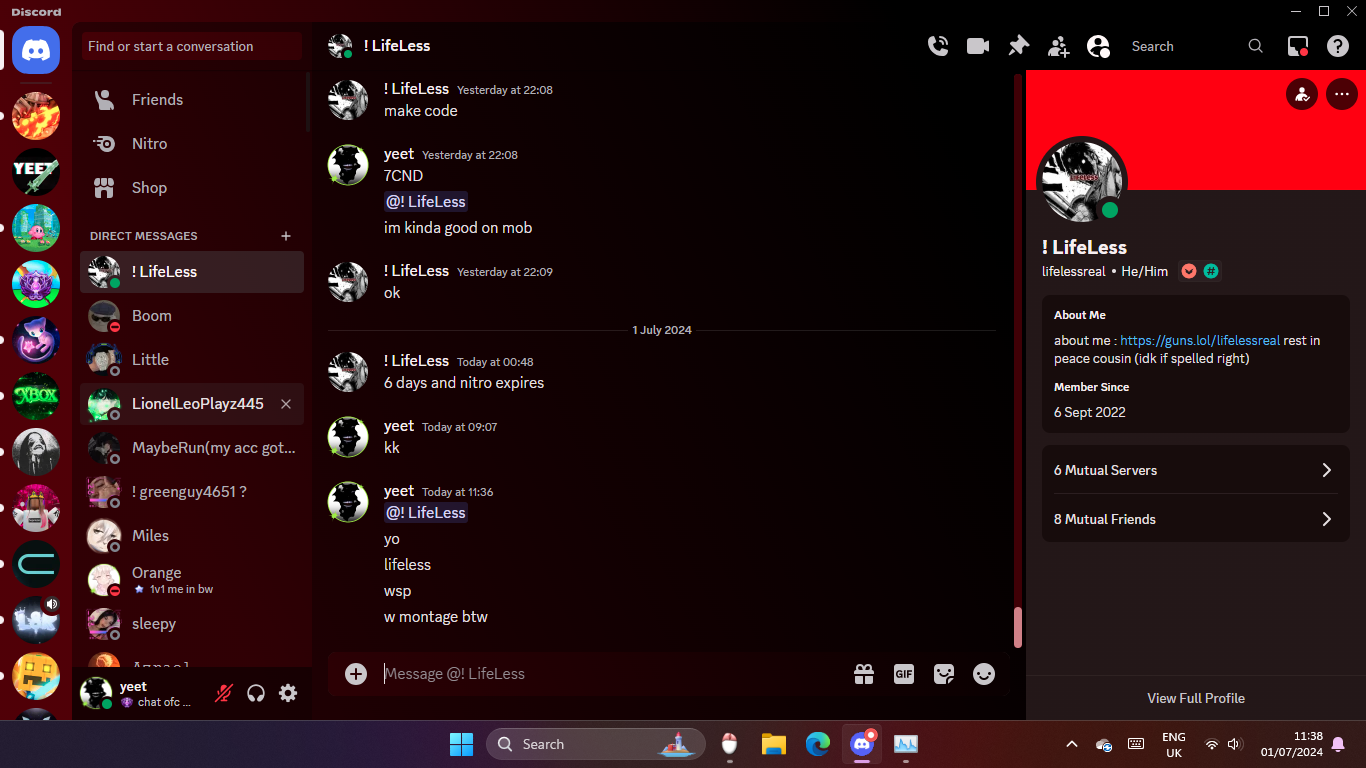Click the 6 Sept 2022 member since date
This screenshot has height=768, width=1366.
[x=1090, y=412]
